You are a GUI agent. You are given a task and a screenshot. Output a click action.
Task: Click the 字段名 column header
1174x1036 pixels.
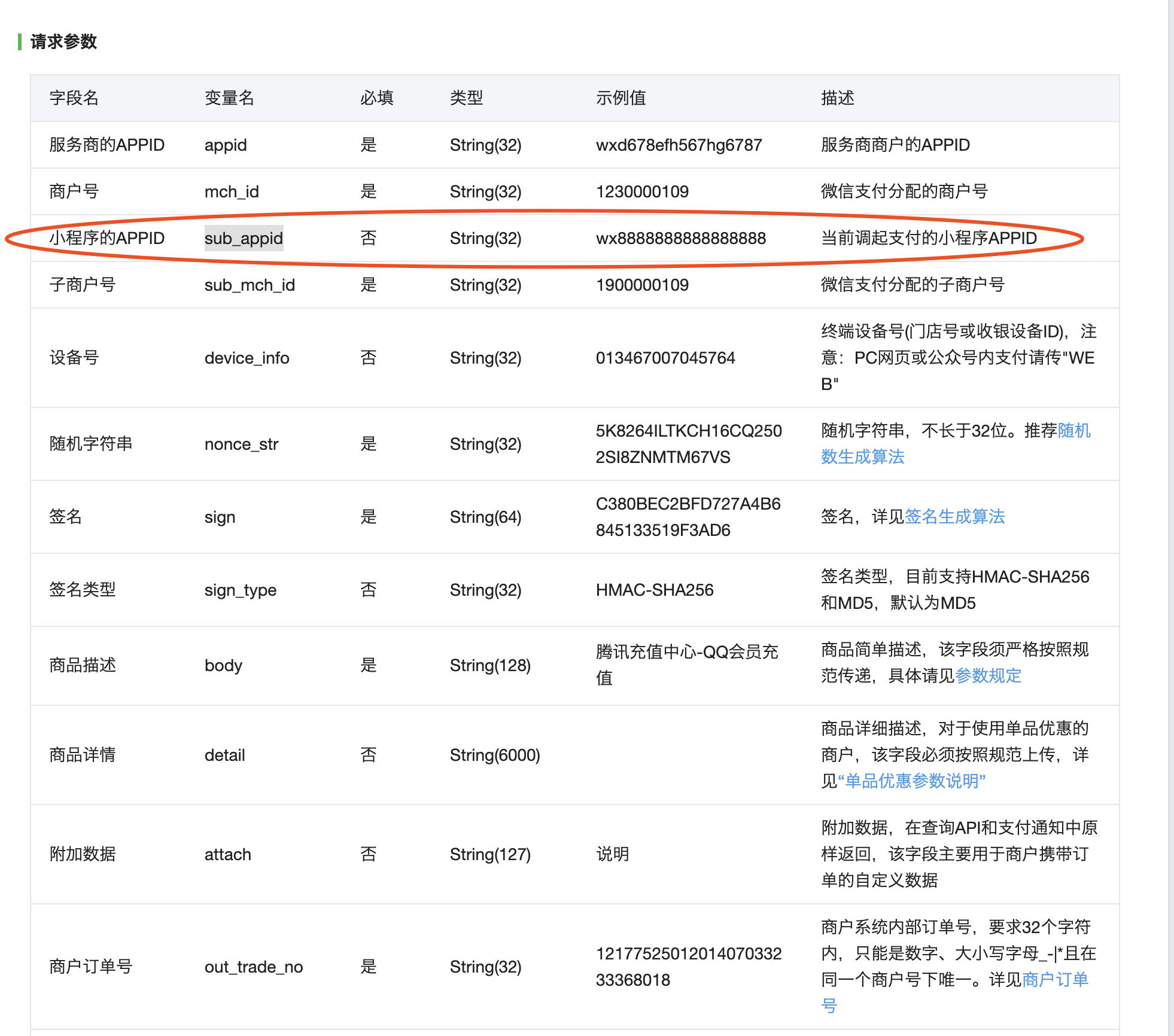click(74, 98)
